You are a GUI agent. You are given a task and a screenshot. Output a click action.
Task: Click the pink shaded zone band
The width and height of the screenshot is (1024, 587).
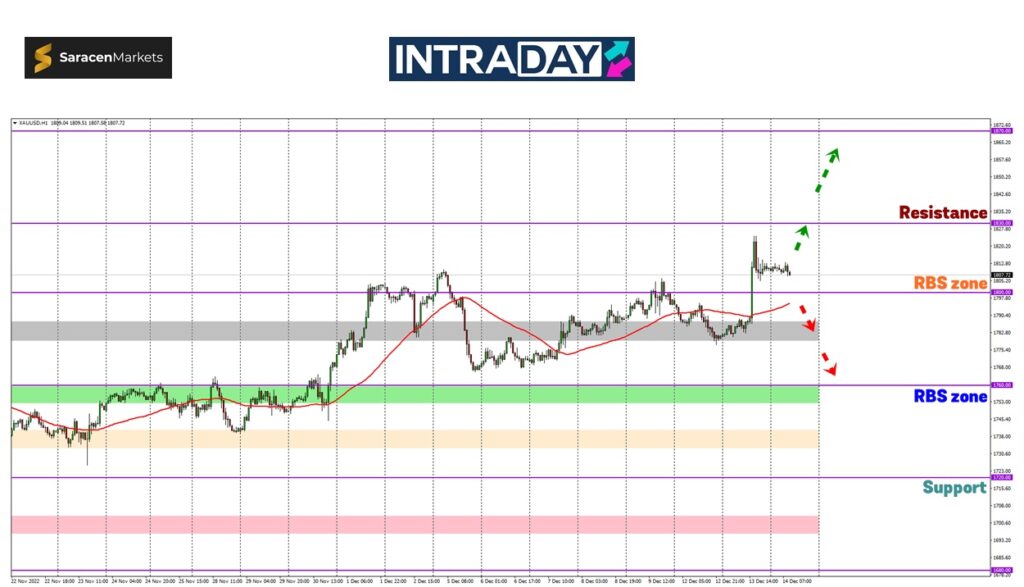(400, 525)
